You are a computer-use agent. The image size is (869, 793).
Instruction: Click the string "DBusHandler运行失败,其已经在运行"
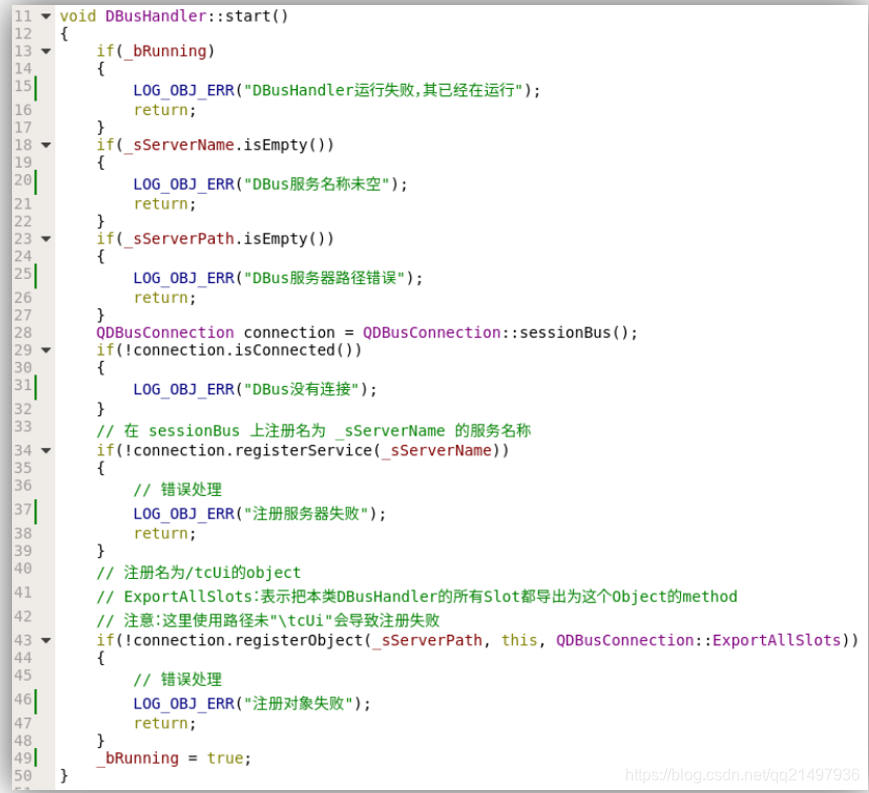click(383, 90)
